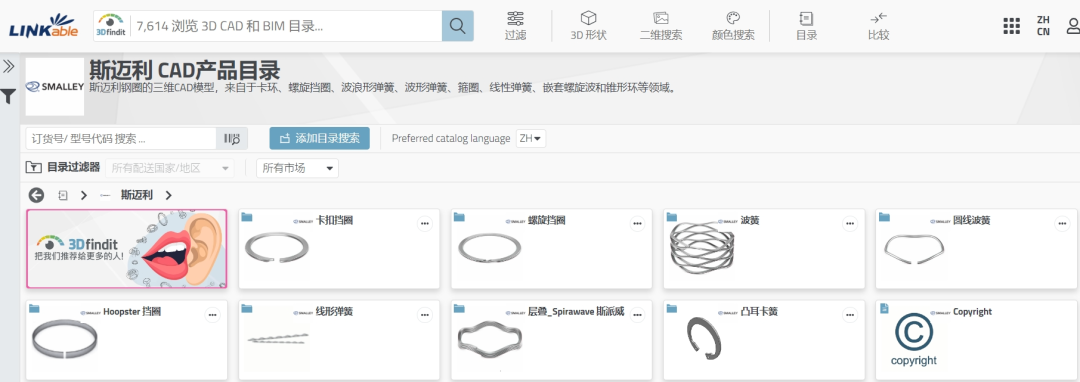1080x382 pixels.
Task: Click the LINKable logo
Action: click(43, 25)
